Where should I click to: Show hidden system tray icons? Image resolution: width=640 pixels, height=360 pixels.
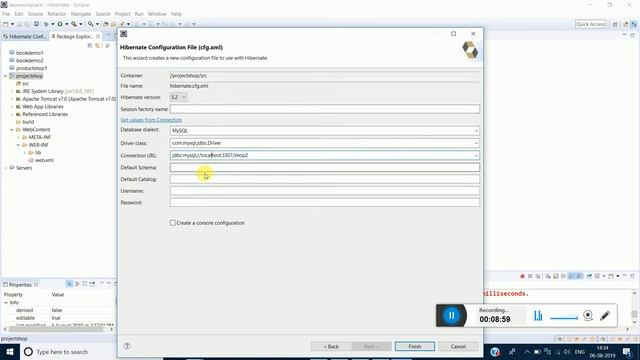coord(527,351)
